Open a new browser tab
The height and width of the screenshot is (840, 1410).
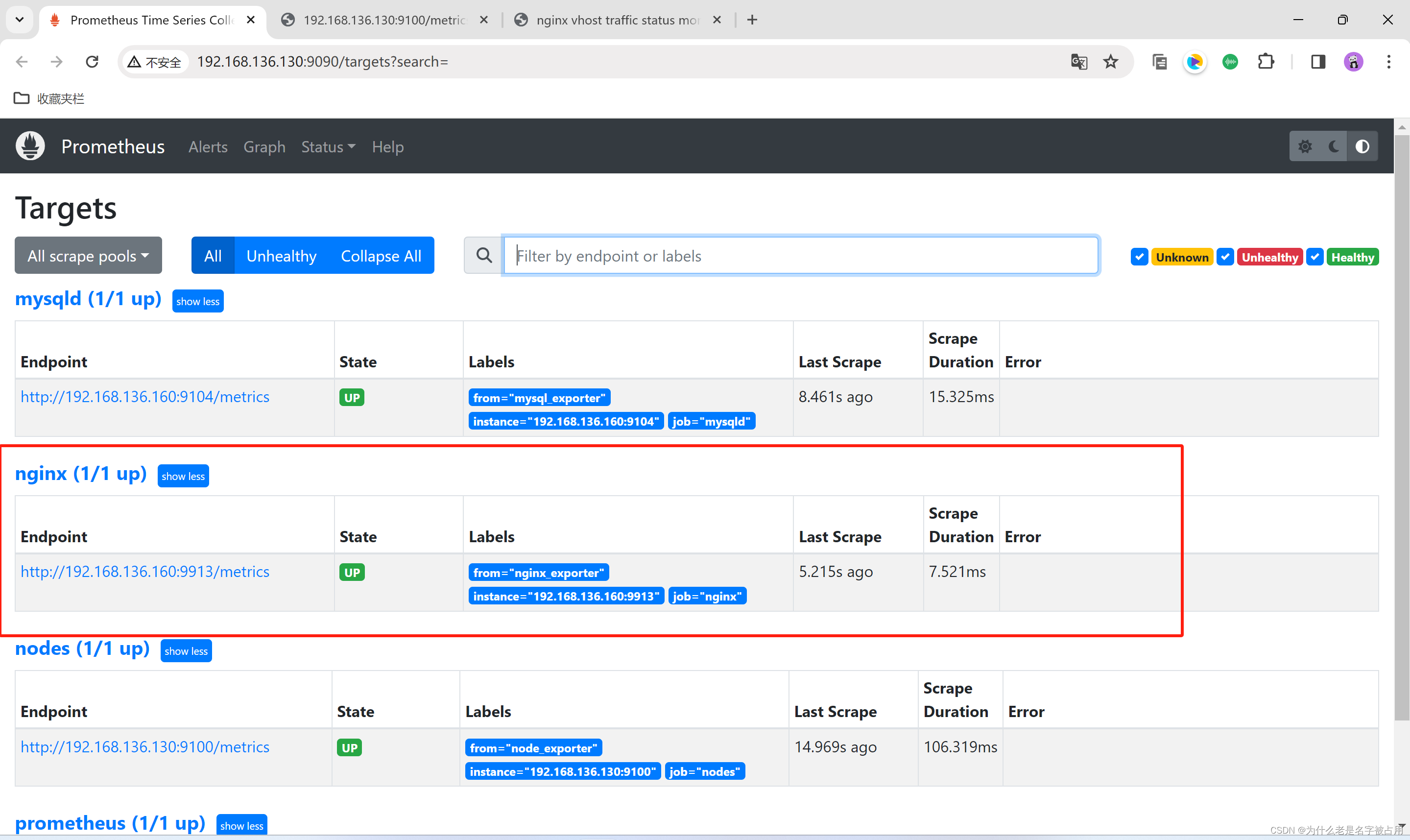(752, 20)
